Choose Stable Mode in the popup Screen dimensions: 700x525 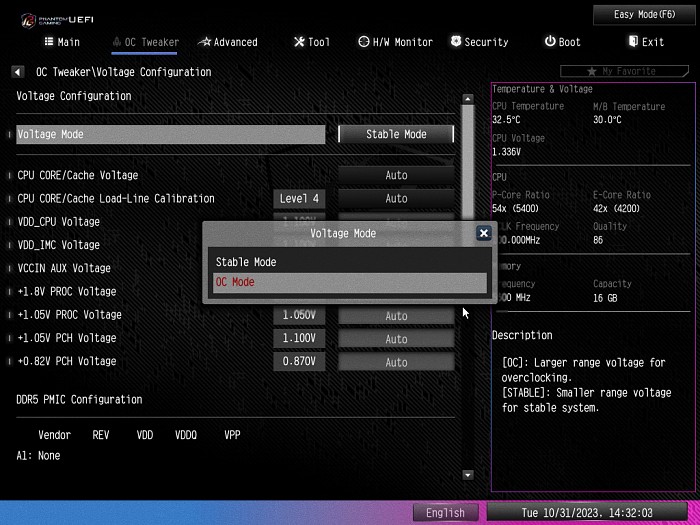pos(350,262)
